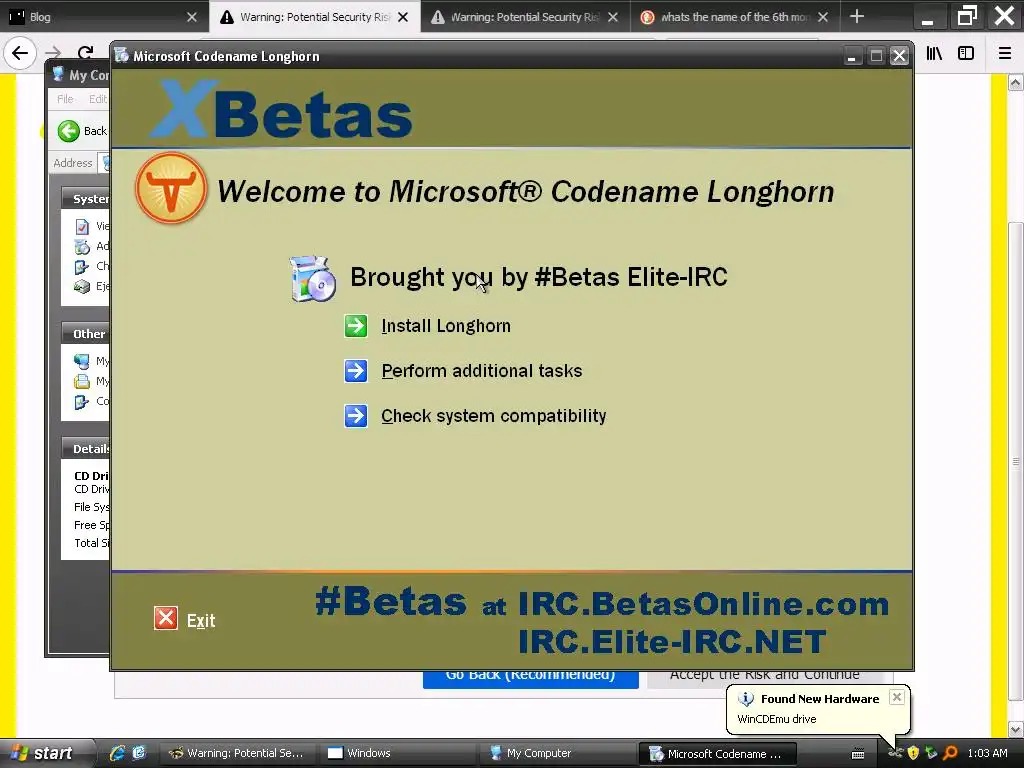
Task: Click the blue Check system compatibility arrow icon
Action: tap(356, 415)
